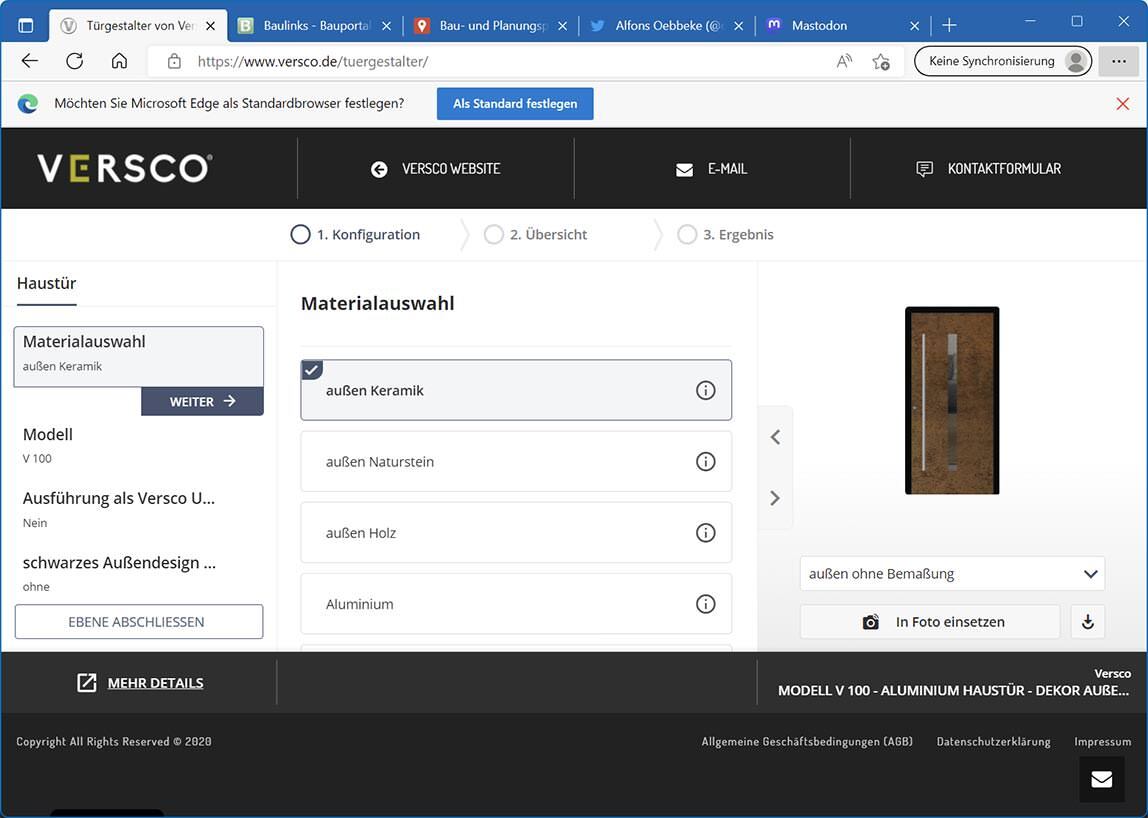Open browser home page
1148x818 pixels.
coord(119,61)
